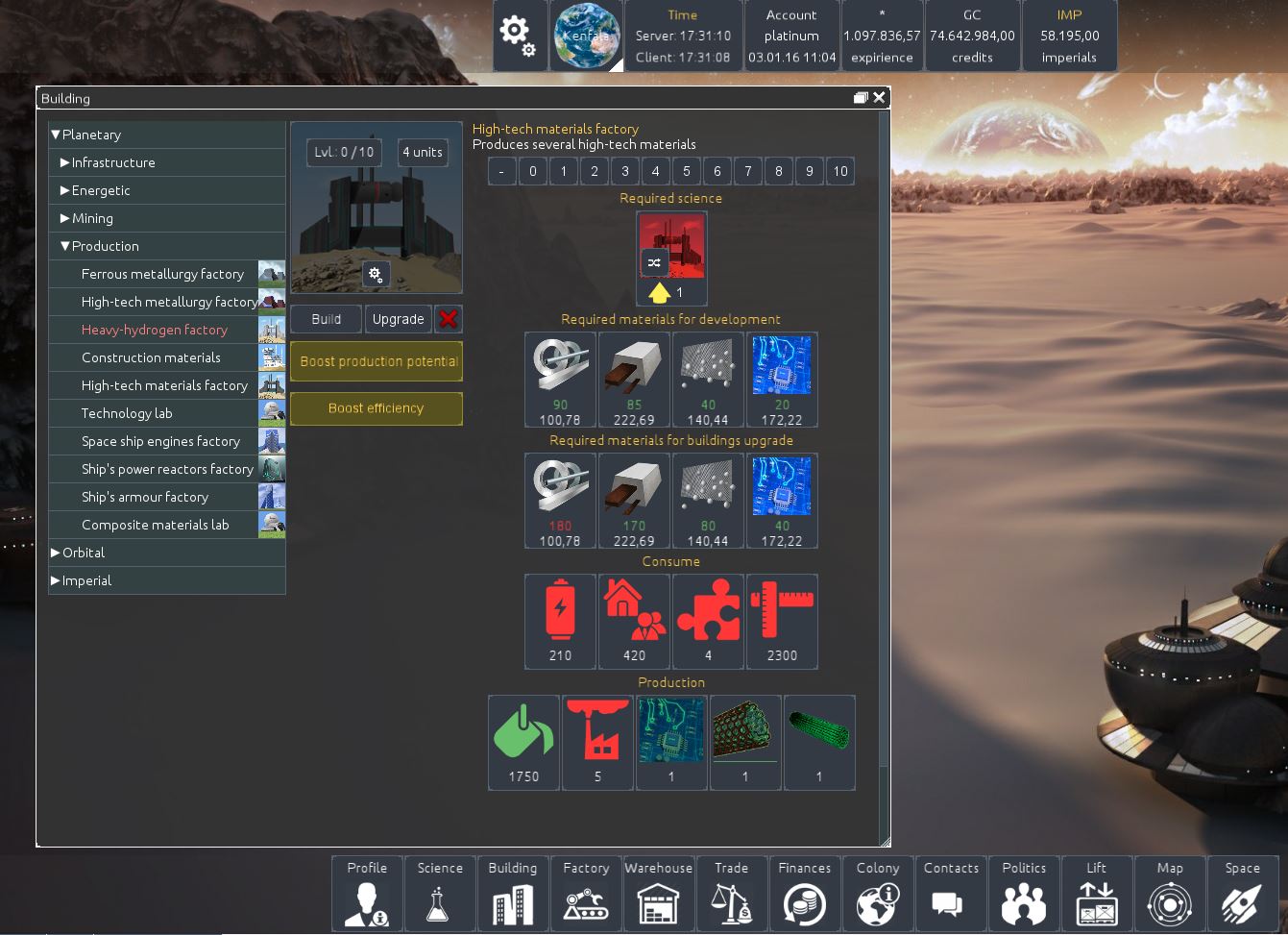Click the required science red factory icon

click(671, 258)
